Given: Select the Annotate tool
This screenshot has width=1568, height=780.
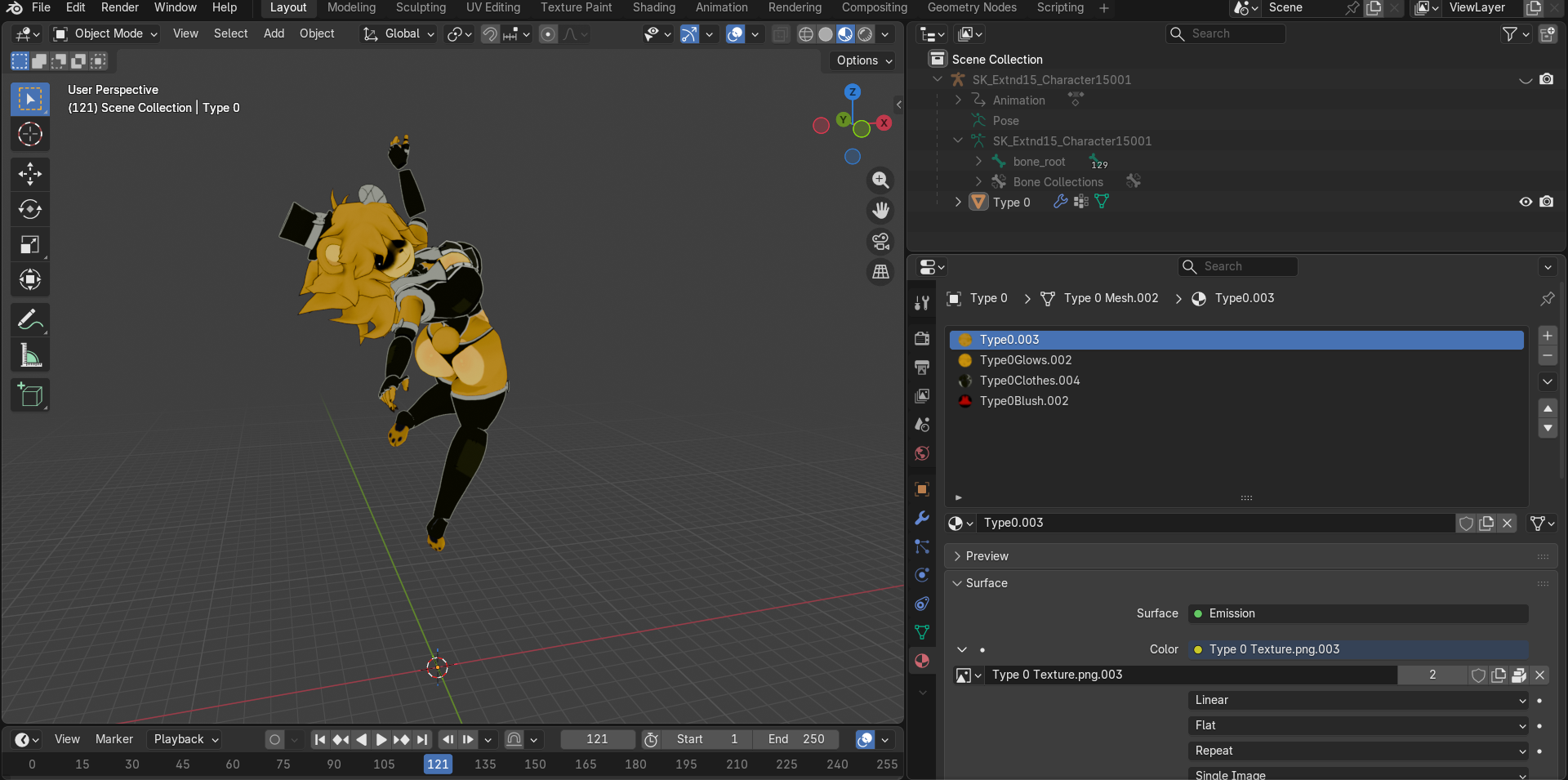Looking at the screenshot, I should coord(30,319).
